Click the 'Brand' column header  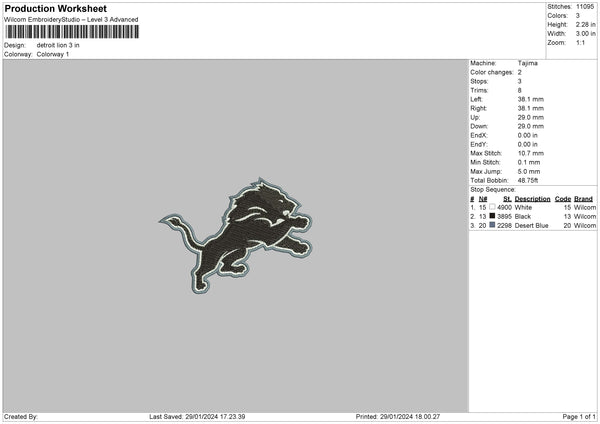583,199
